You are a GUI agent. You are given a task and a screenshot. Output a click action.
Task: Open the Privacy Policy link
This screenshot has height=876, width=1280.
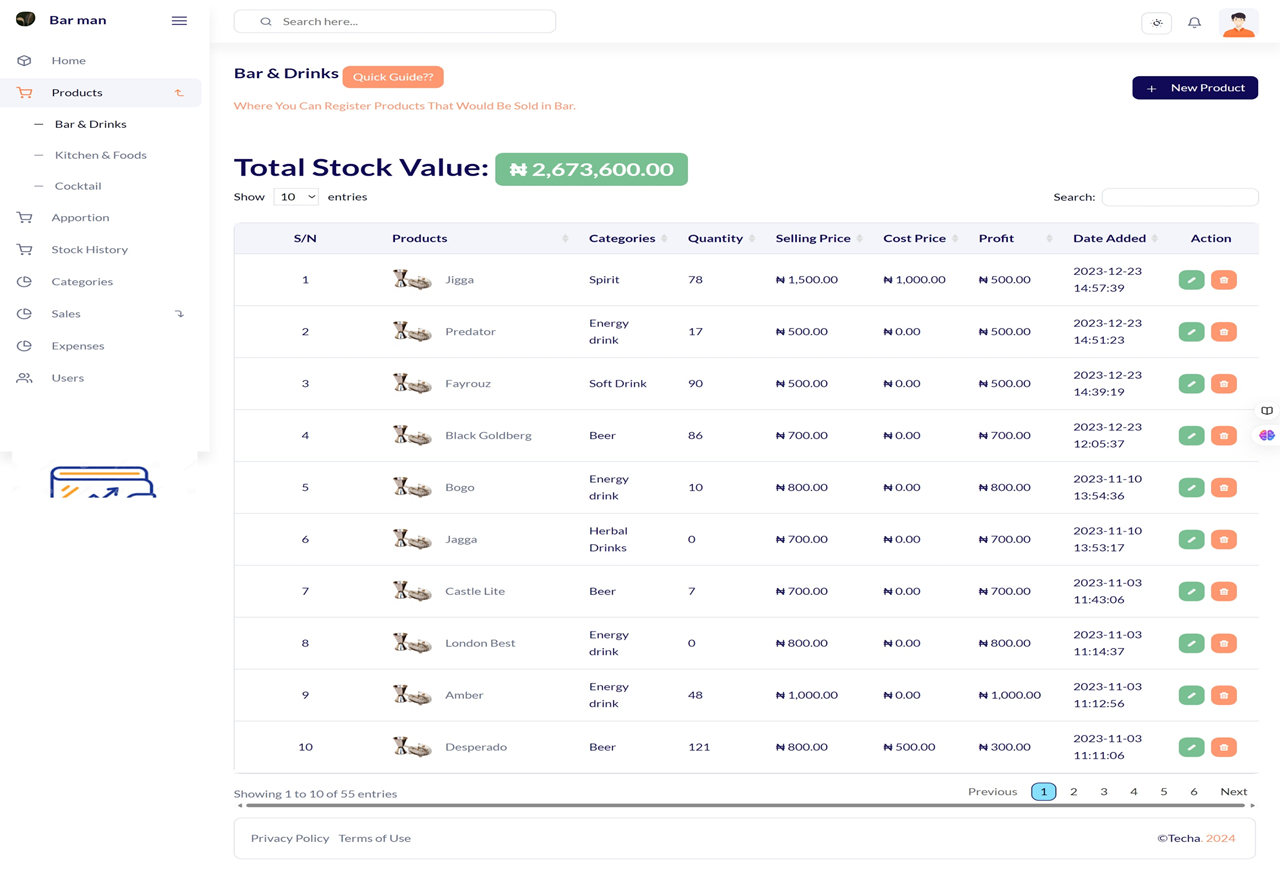coord(290,838)
